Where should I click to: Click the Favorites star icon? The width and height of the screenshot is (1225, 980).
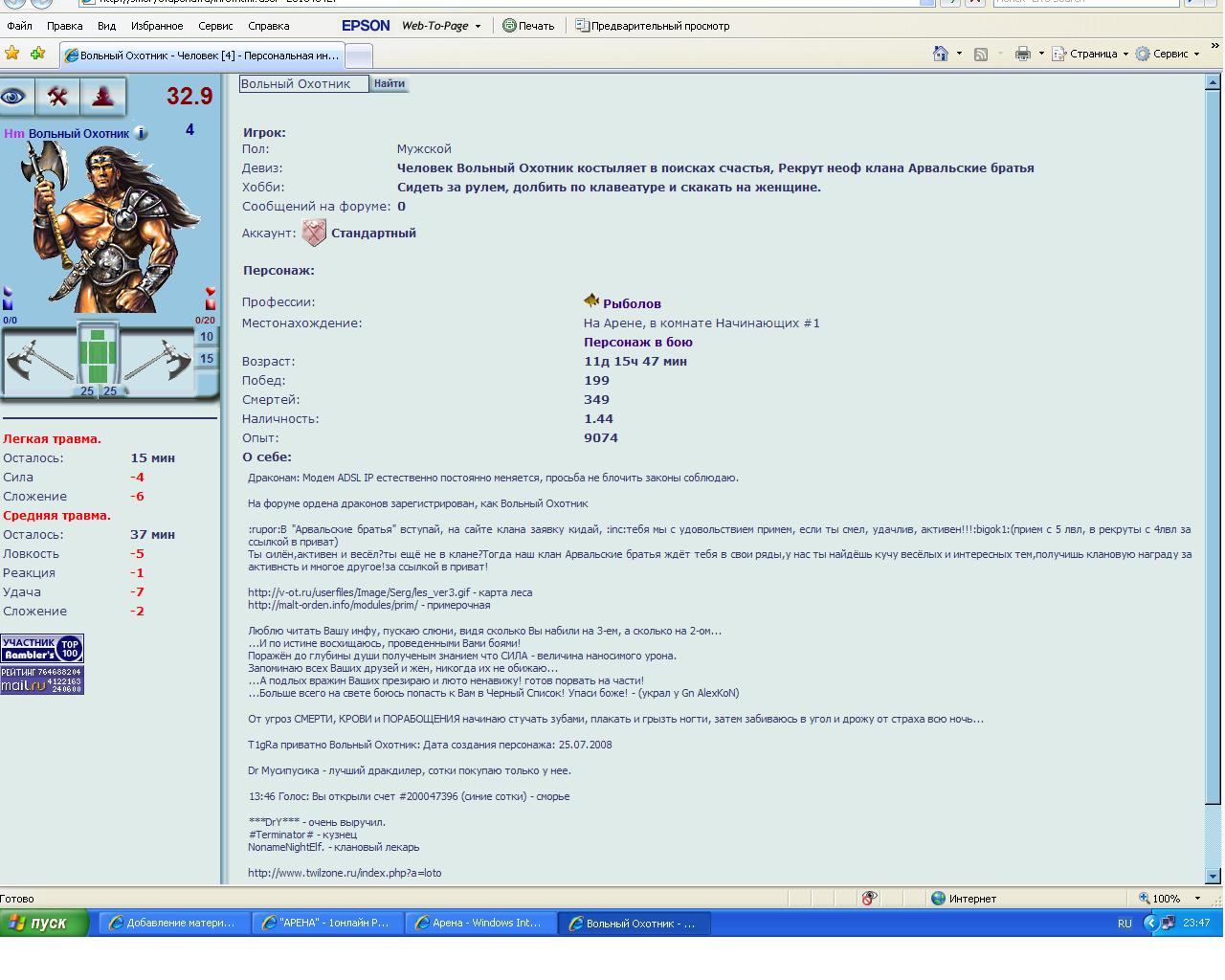click(x=12, y=54)
